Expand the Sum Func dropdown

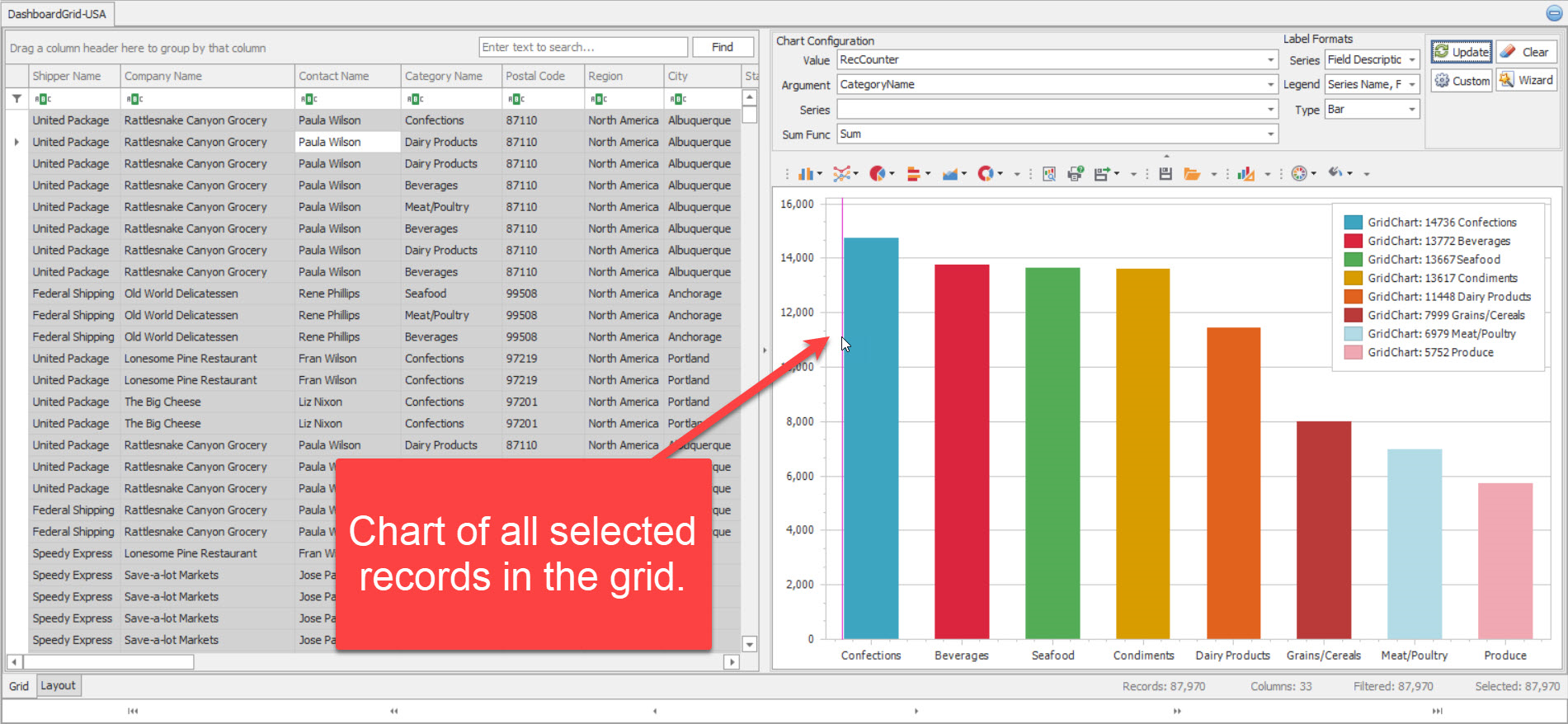pyautogui.click(x=1270, y=134)
